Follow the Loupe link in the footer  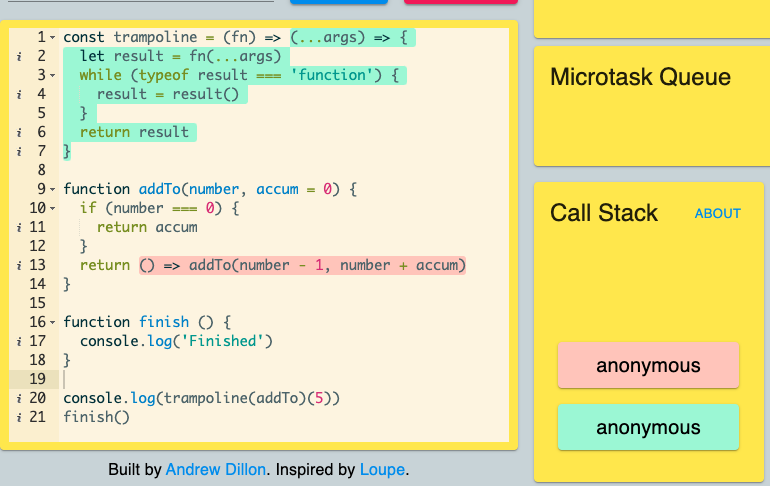[x=383, y=469]
